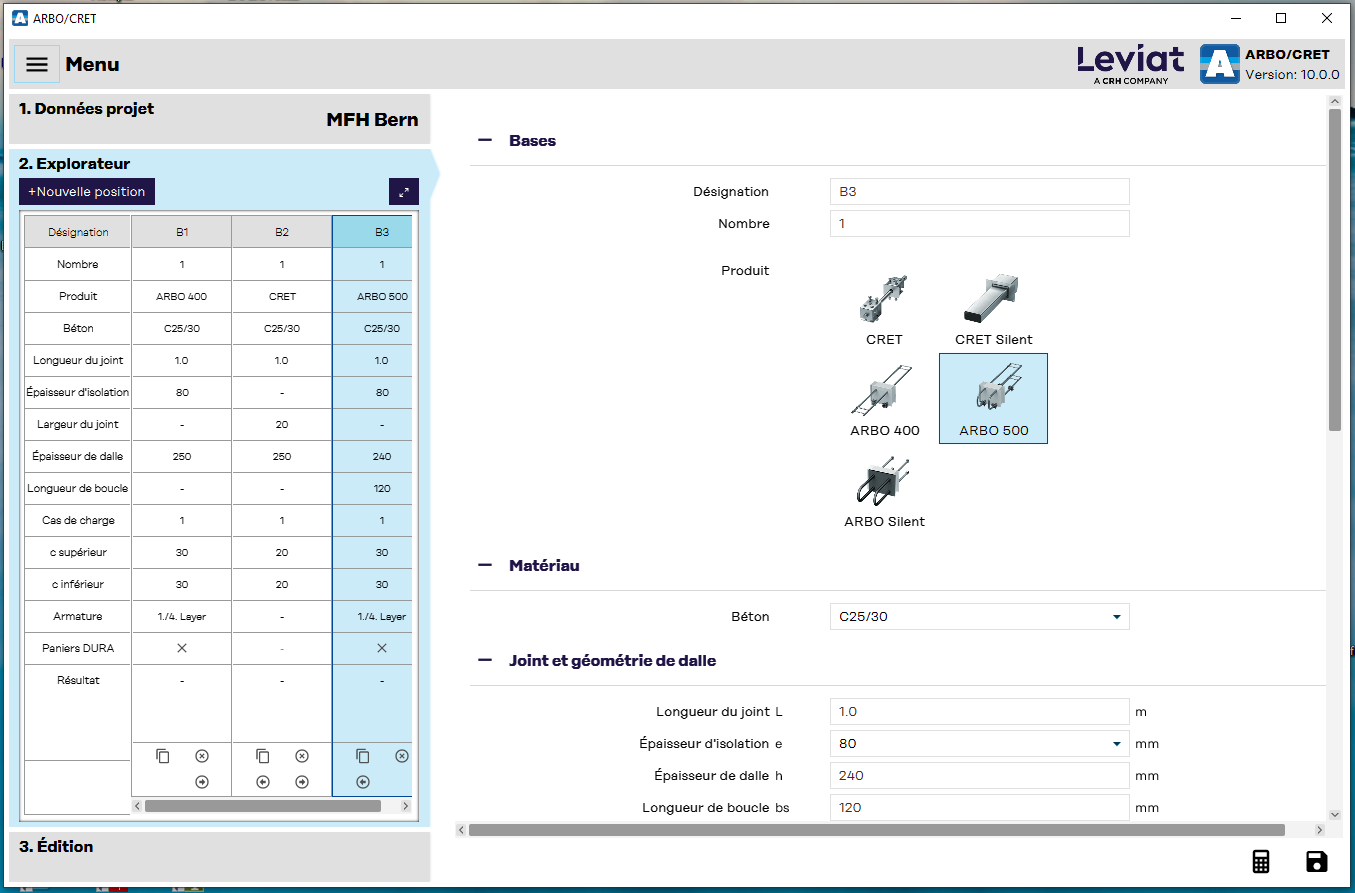Click the Longueur du joint input
This screenshot has width=1355, height=893.
point(980,712)
